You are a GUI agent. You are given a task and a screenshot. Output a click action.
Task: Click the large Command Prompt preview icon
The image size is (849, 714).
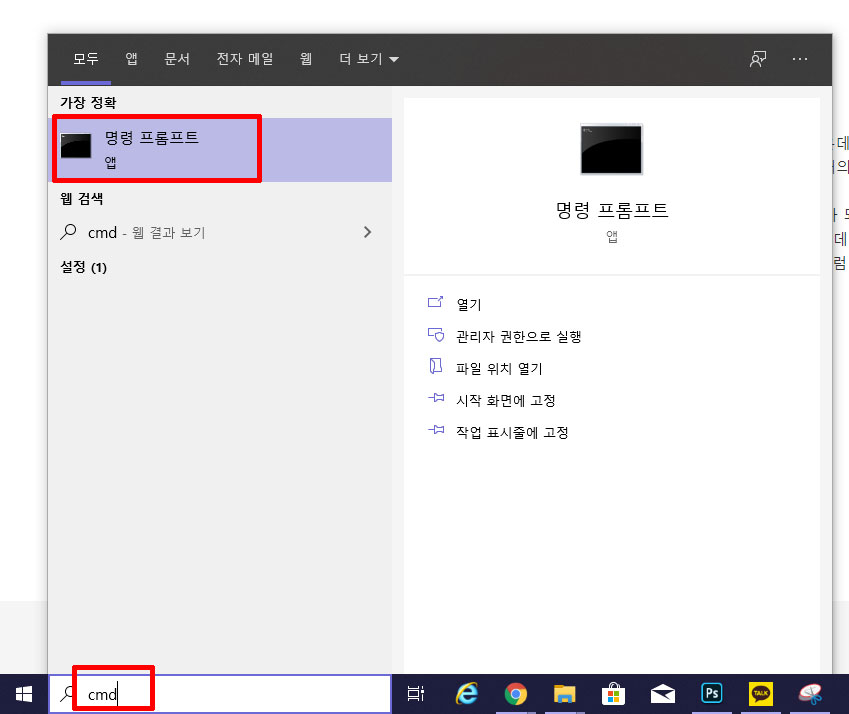pyautogui.click(x=611, y=149)
